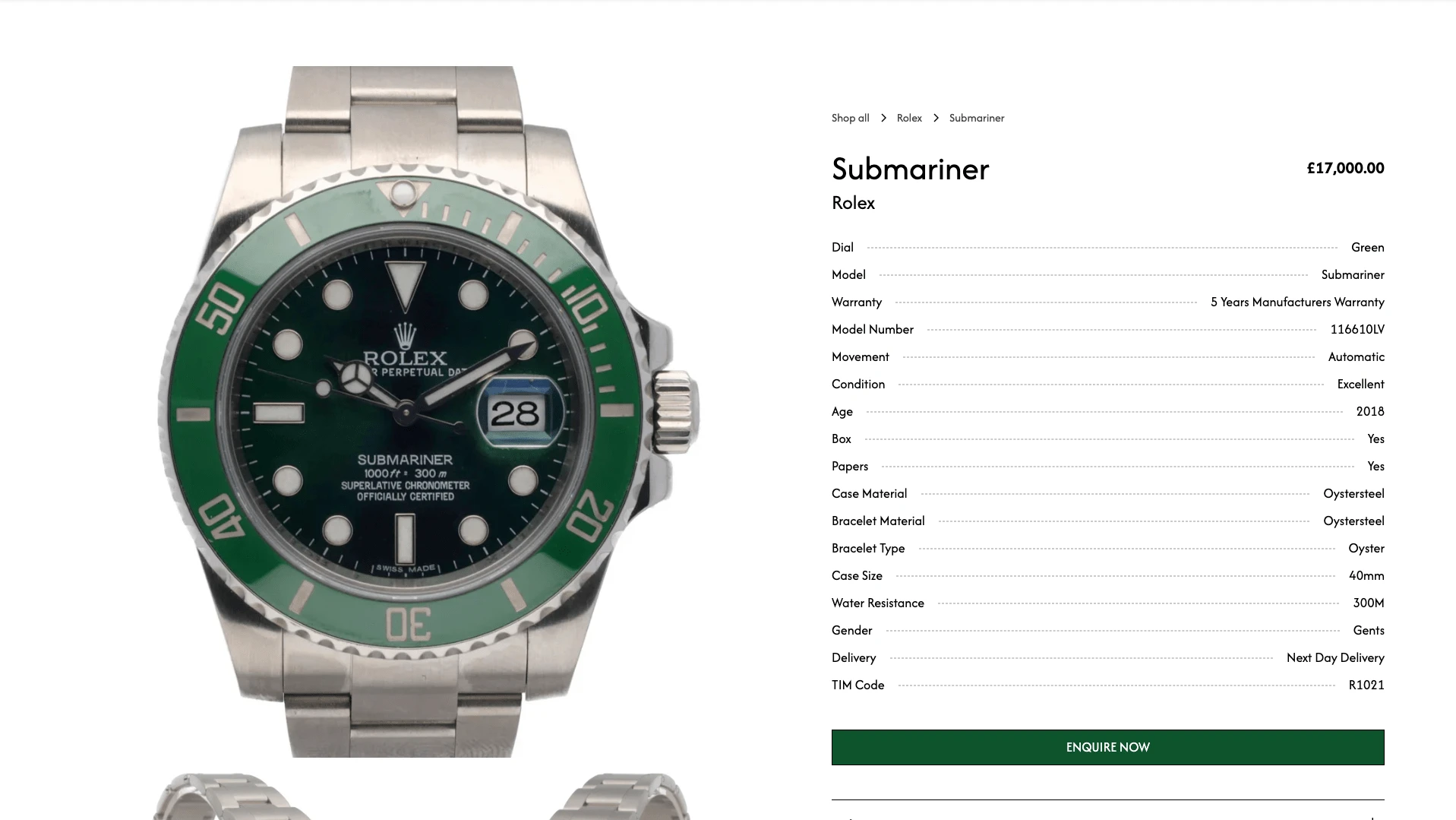This screenshot has height=820, width=1456.
Task: Click the 5 Years Manufacturers Warranty text
Action: click(x=1297, y=302)
